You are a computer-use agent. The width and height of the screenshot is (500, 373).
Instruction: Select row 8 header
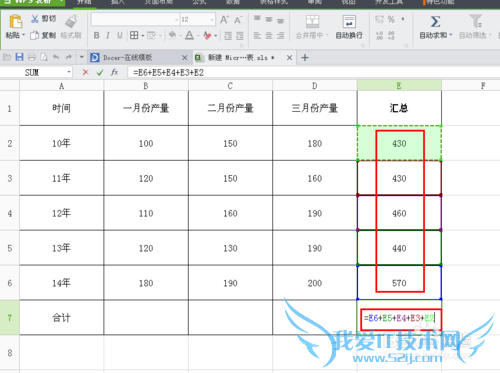(10, 353)
